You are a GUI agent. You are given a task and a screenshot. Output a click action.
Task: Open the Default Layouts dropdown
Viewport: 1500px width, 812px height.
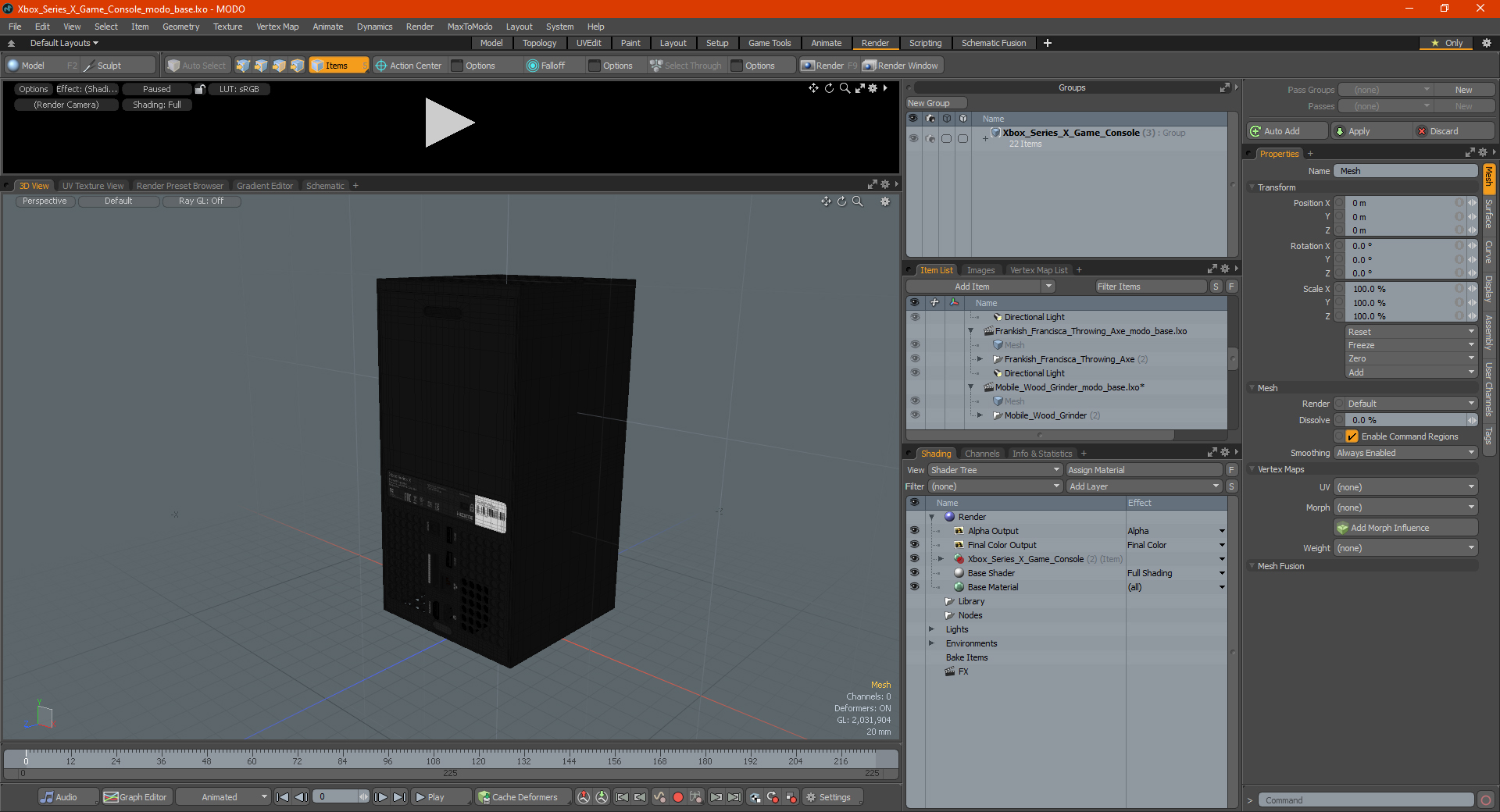[64, 43]
